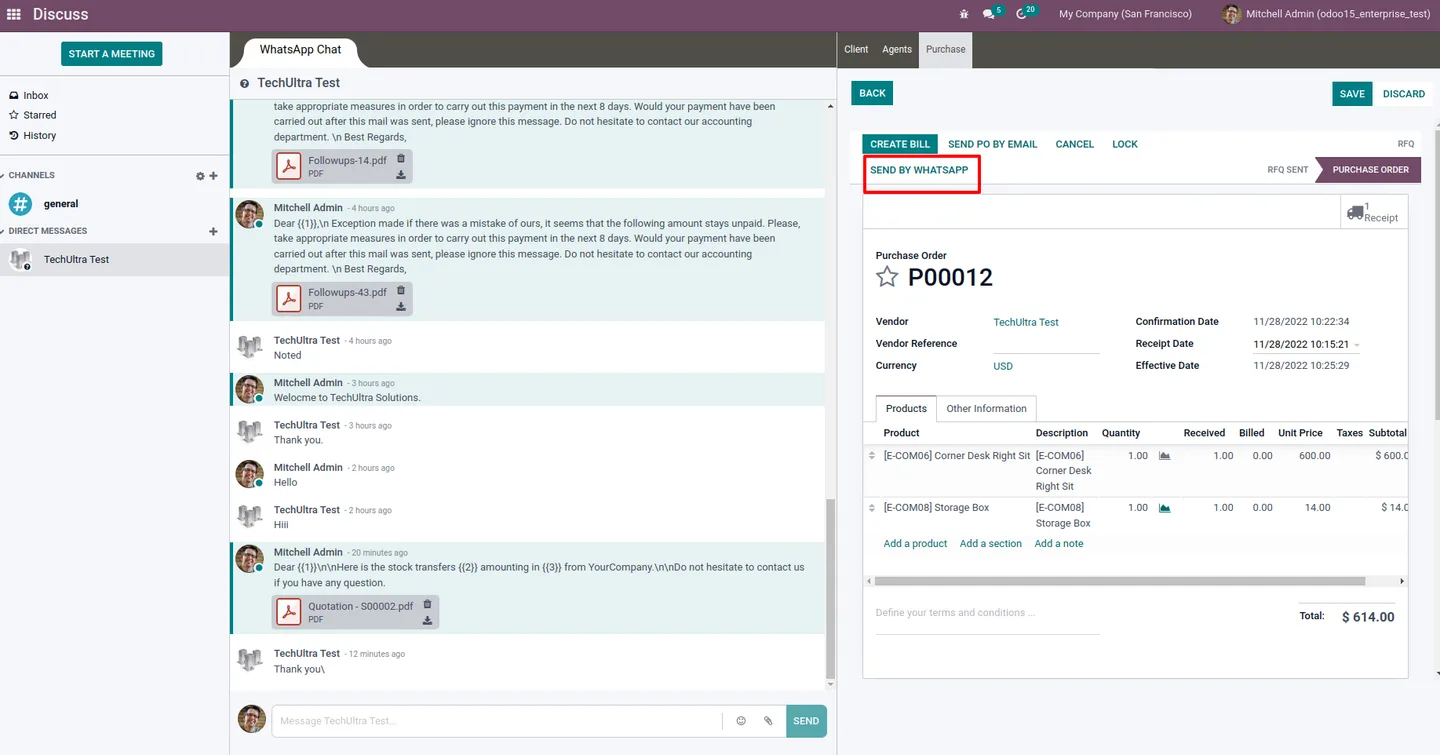Click Create Bill button
This screenshot has height=755, width=1440.
tap(900, 144)
